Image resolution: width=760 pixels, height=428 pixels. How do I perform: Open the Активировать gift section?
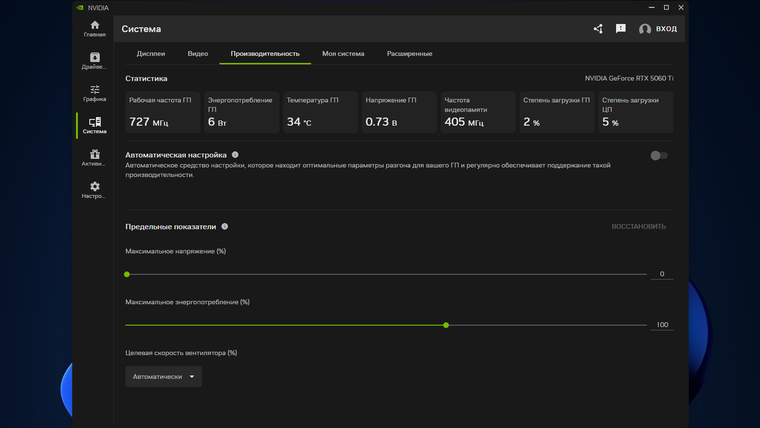(95, 158)
